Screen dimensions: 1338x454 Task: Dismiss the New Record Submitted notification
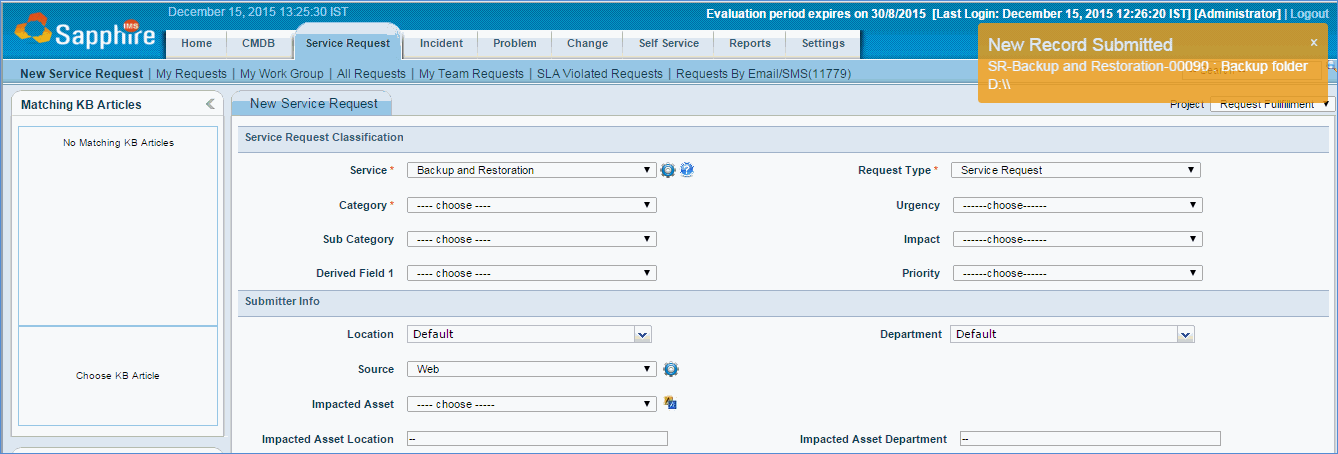1314,43
